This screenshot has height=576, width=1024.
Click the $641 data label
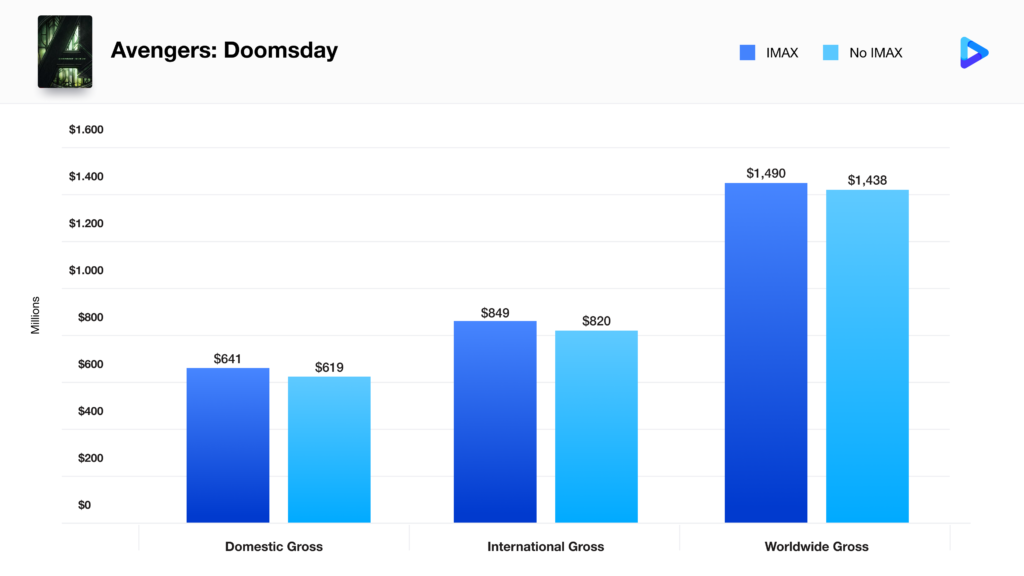click(228, 359)
